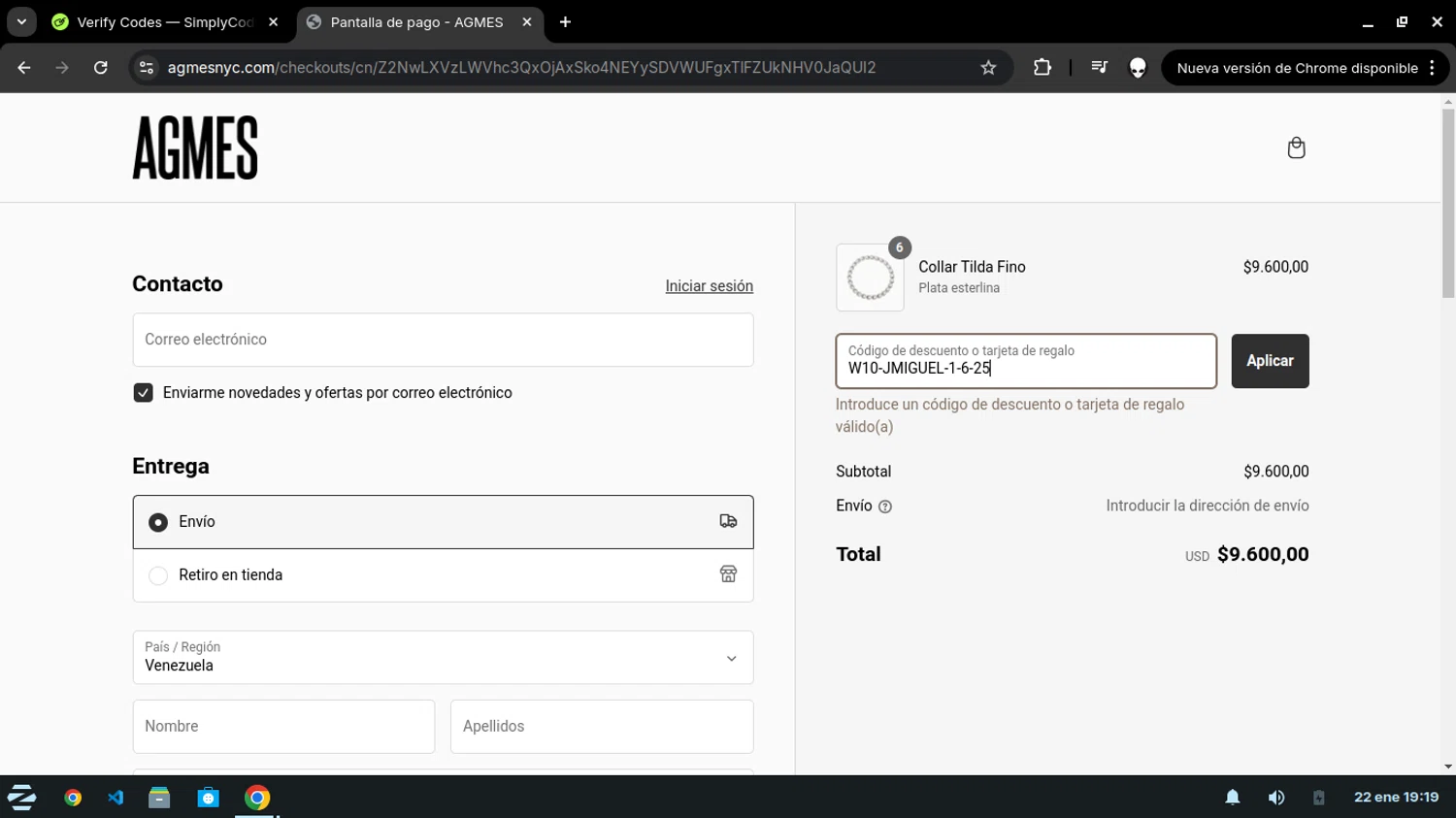The image size is (1456, 818).
Task: Click the store icon in Retiro en tienda row
Action: pyautogui.click(x=728, y=574)
